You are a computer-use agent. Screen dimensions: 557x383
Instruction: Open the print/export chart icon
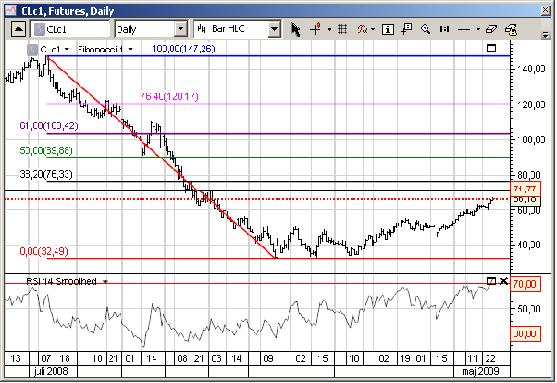511,29
